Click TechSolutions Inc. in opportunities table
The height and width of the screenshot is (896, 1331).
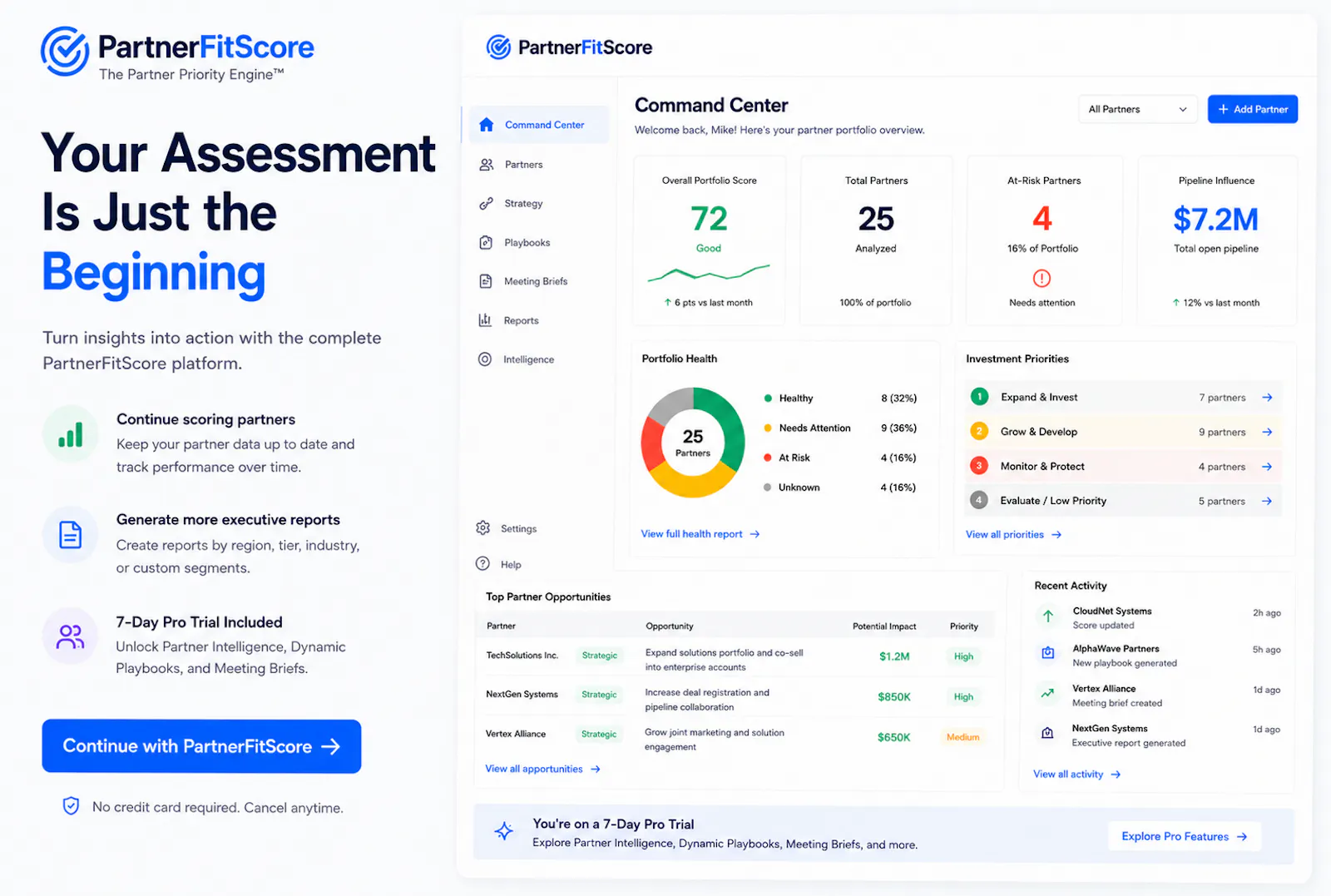[x=522, y=656]
